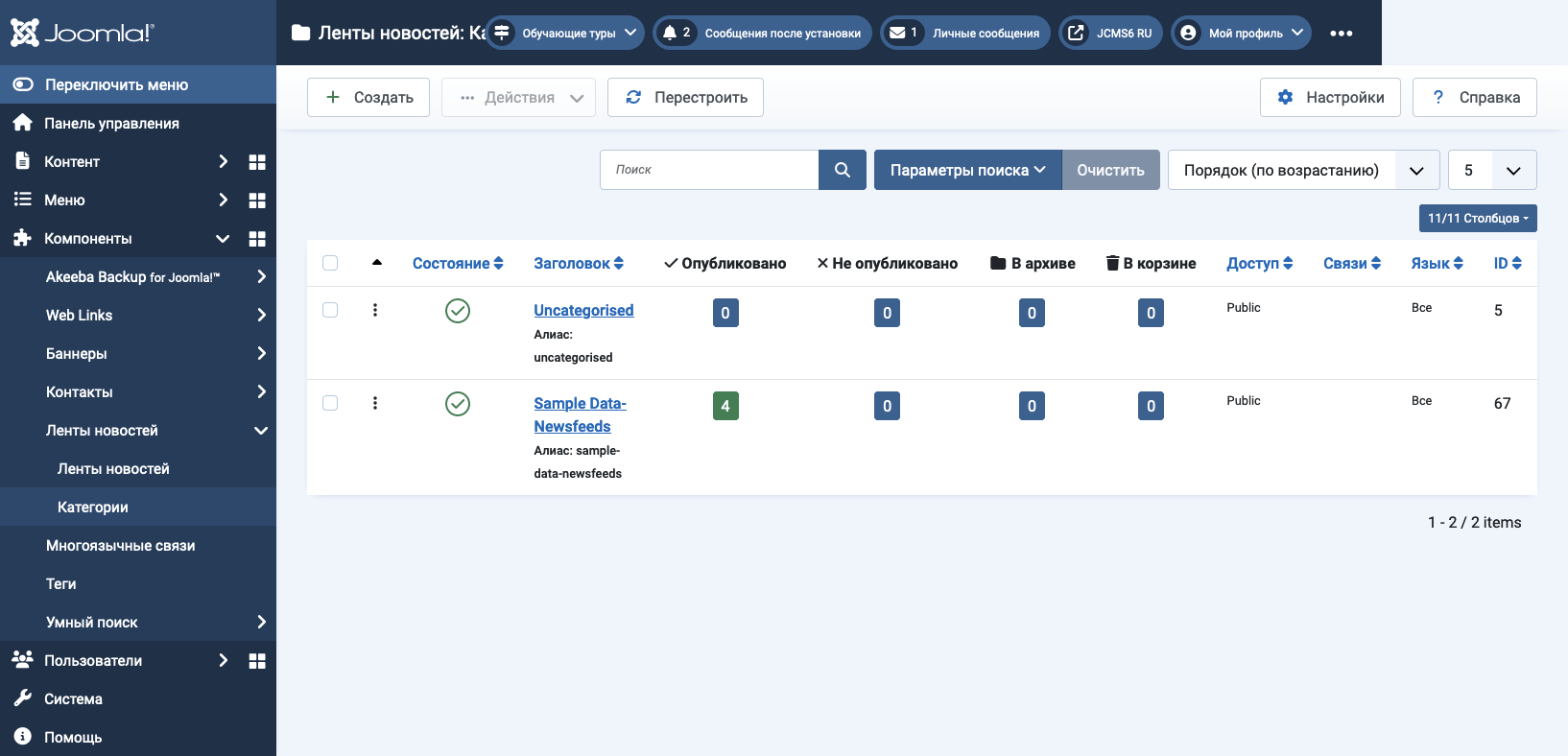Viewport: 1568px width, 756px height.
Task: Open the Uncategorised category link
Action: tap(583, 310)
